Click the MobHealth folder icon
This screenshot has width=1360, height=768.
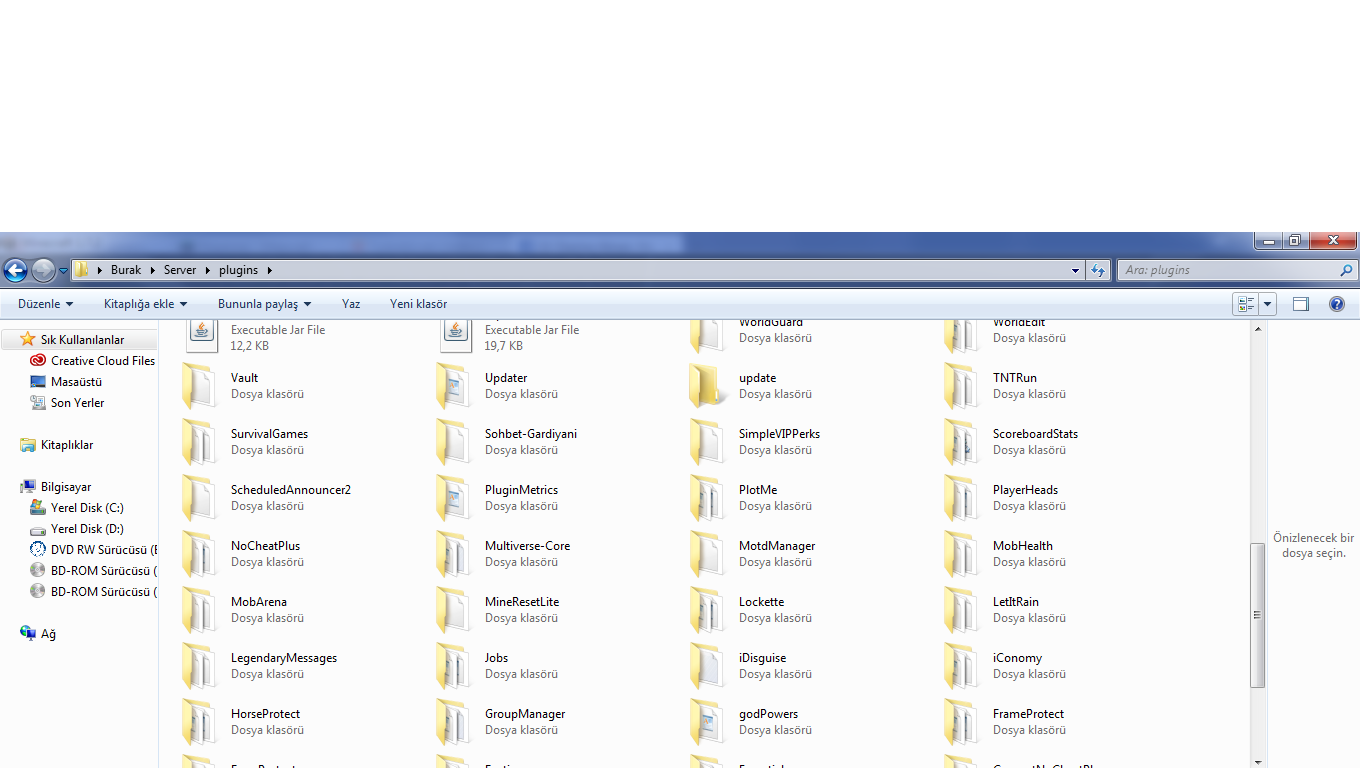(x=962, y=554)
